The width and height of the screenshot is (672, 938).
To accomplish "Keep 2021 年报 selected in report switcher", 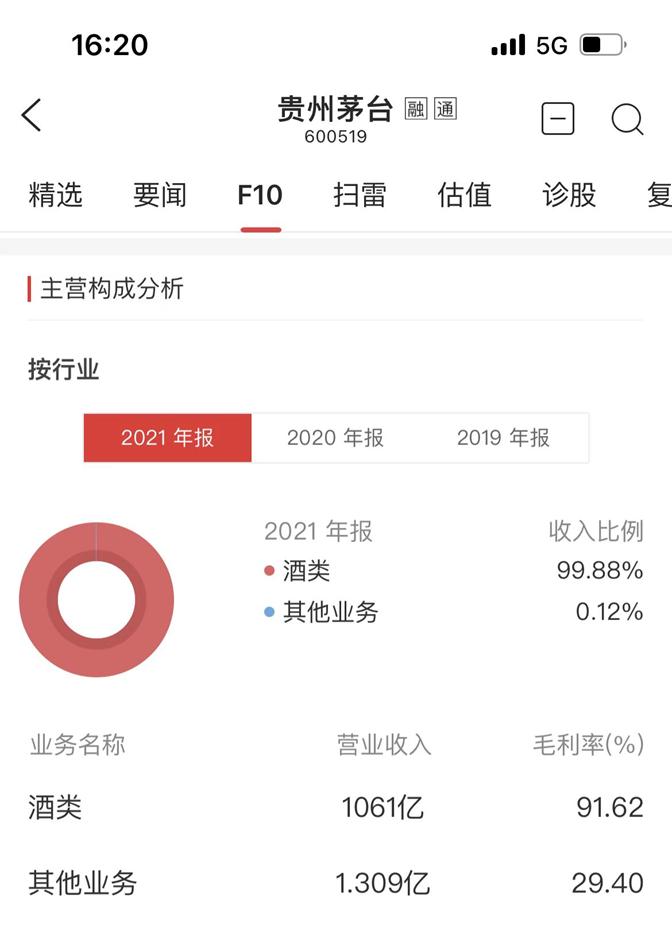I will click(166, 437).
